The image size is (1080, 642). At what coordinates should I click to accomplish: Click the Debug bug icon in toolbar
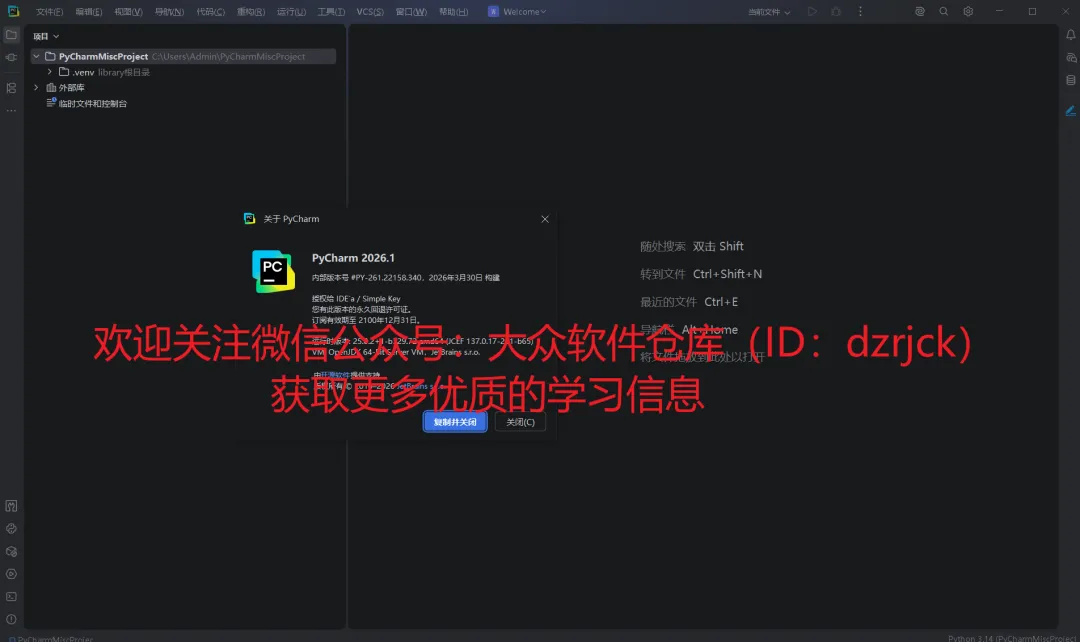coord(836,12)
